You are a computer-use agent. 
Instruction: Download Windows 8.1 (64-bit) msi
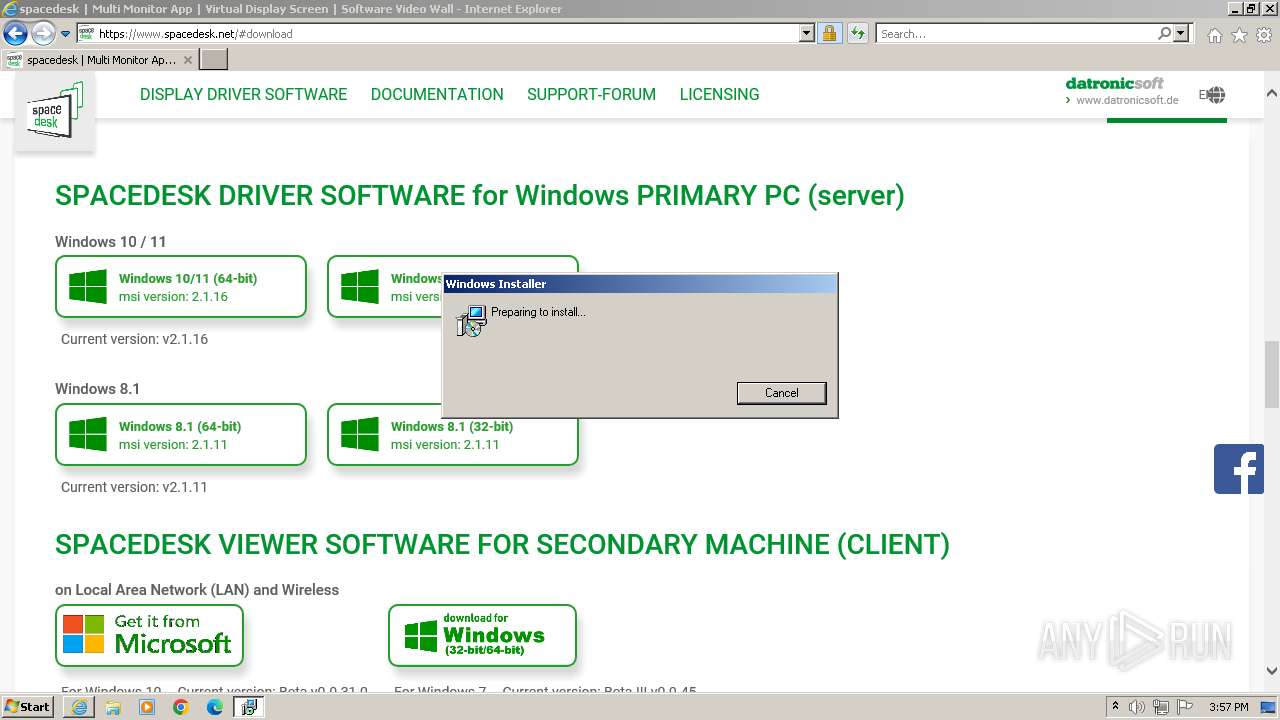181,435
